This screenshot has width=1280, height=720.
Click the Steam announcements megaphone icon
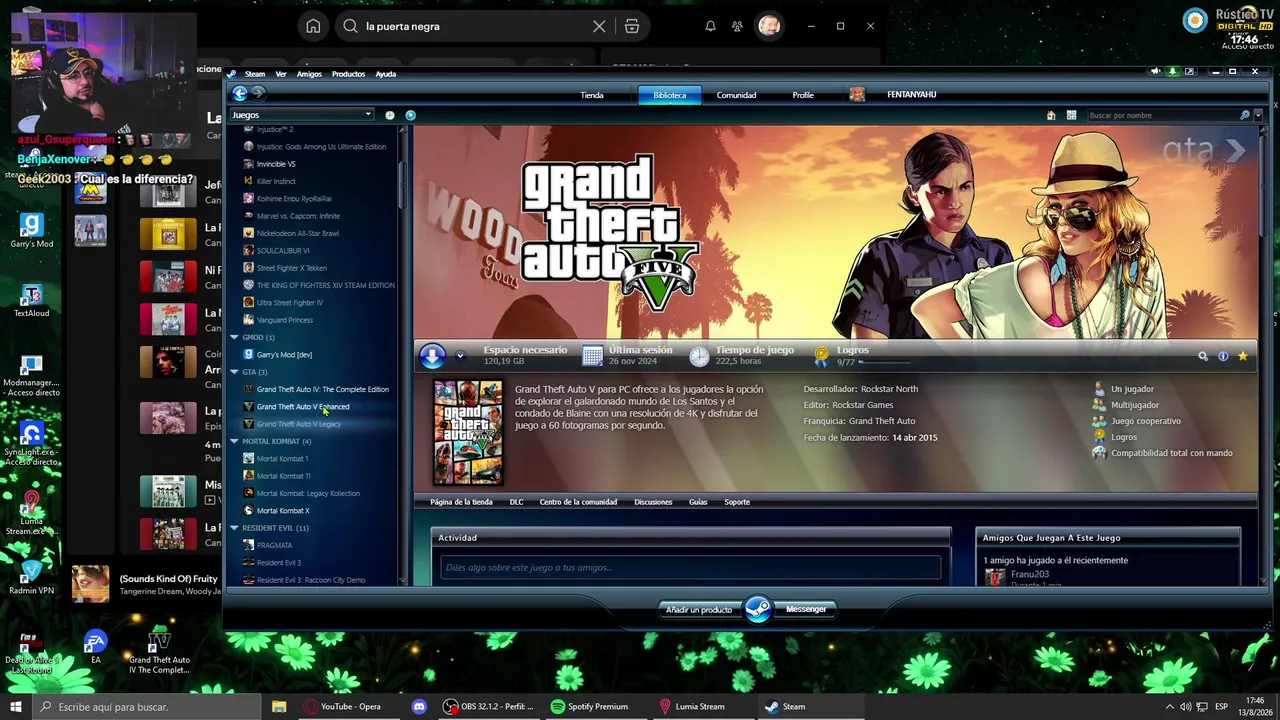1156,72
